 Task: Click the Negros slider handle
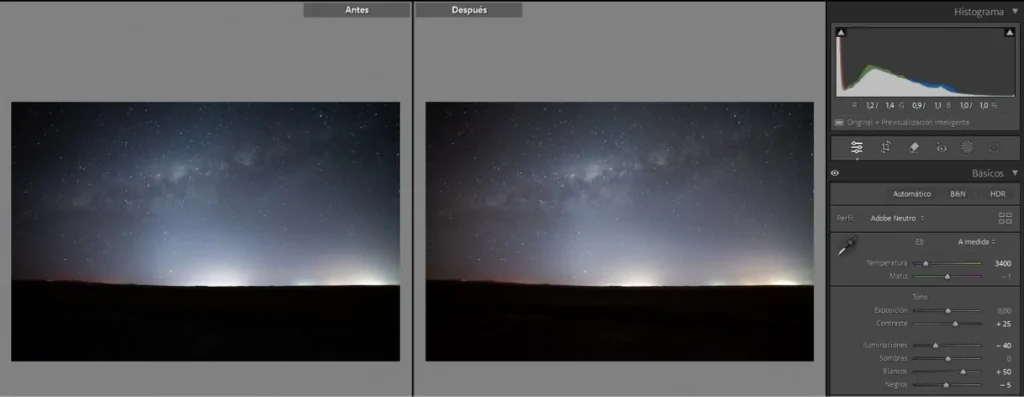[946, 385]
